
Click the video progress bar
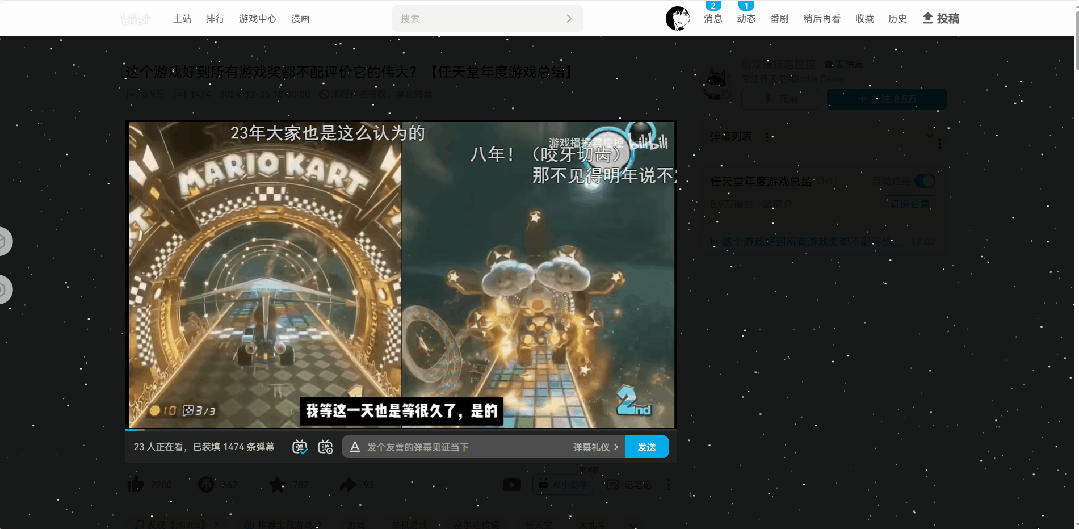[x=401, y=430]
